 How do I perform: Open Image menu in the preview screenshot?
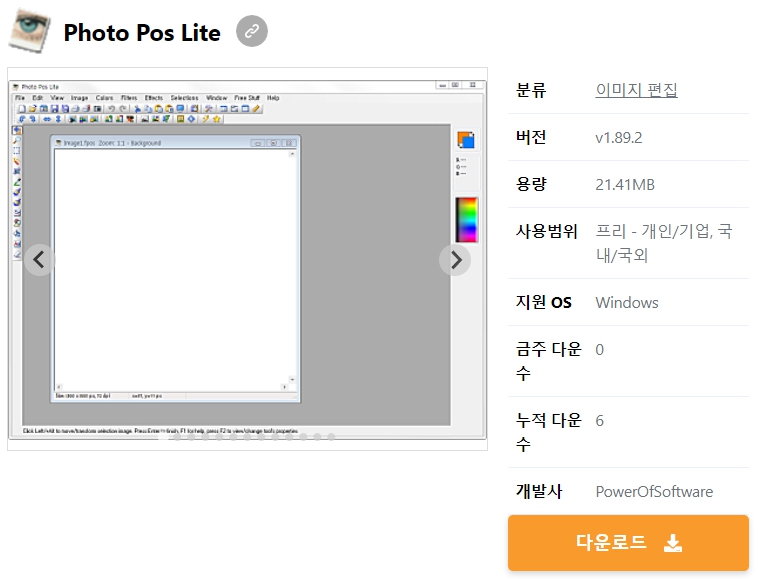(x=79, y=98)
